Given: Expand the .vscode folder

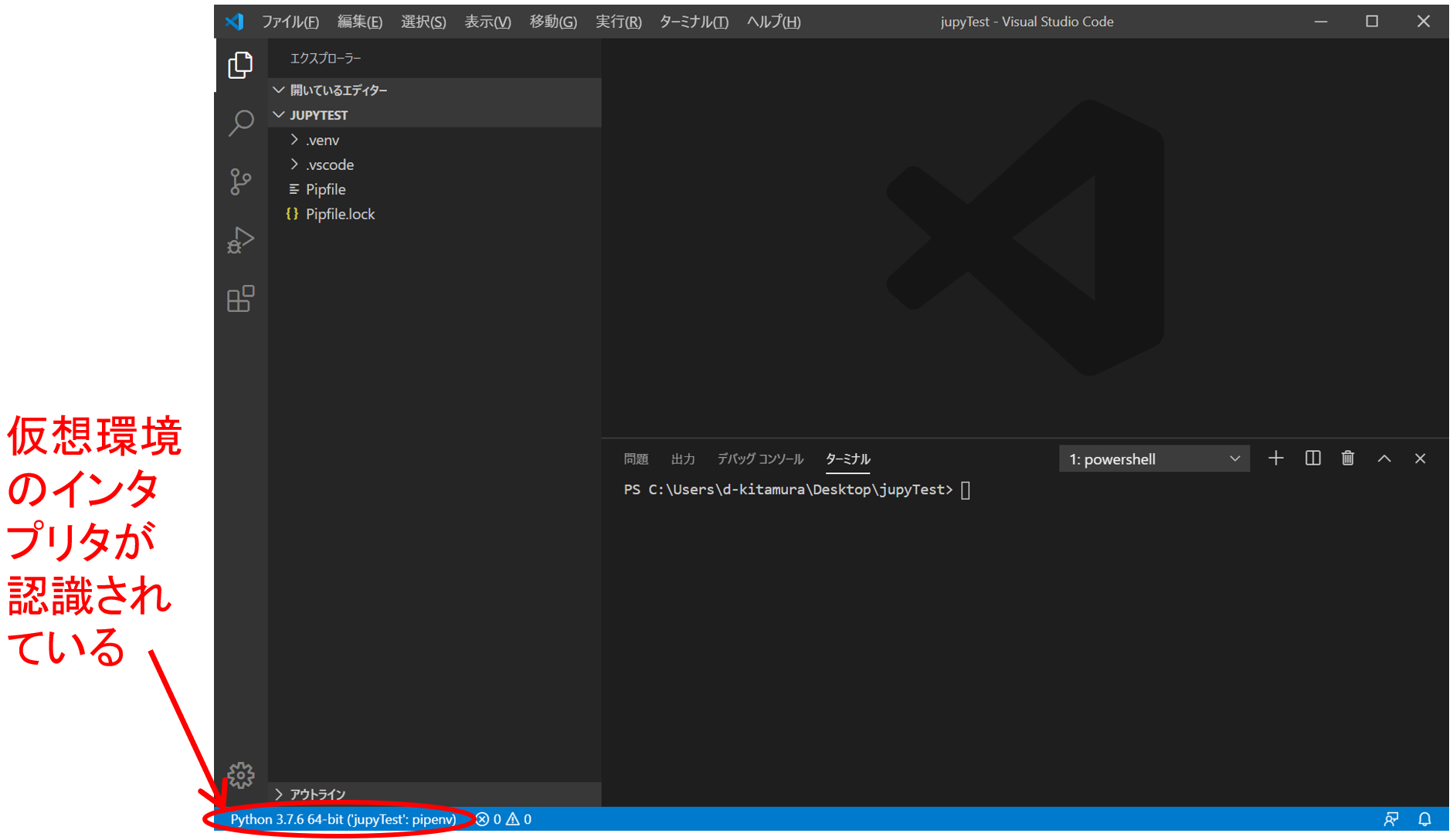Looking at the screenshot, I should [434, 164].
